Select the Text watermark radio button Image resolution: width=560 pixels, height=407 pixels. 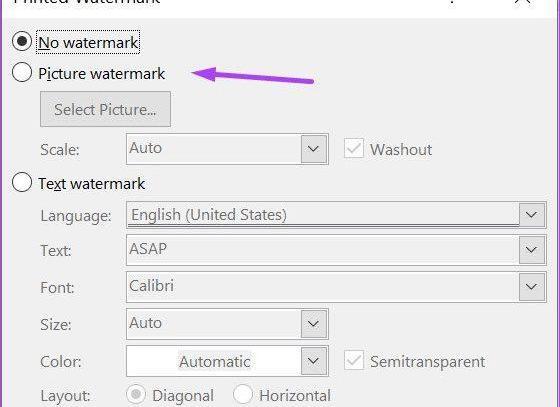(22, 182)
